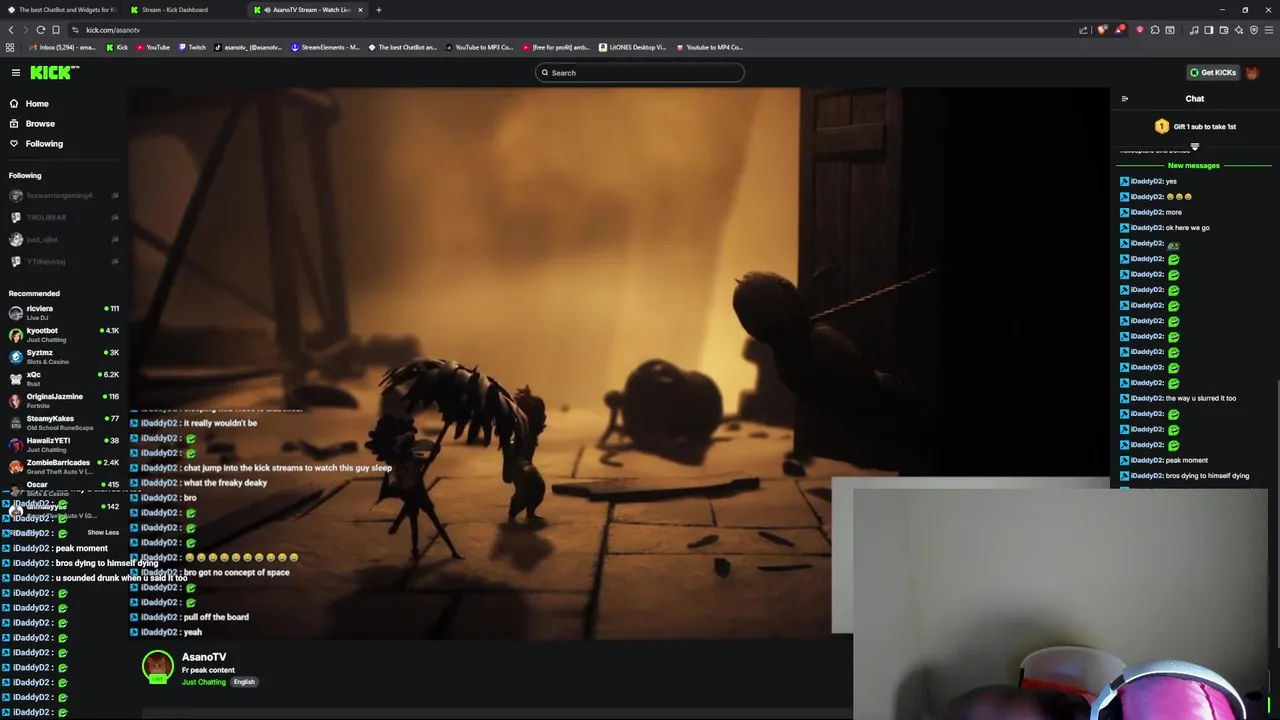
Task: Expand the gift sub leaderboard chevron
Action: [1194, 147]
